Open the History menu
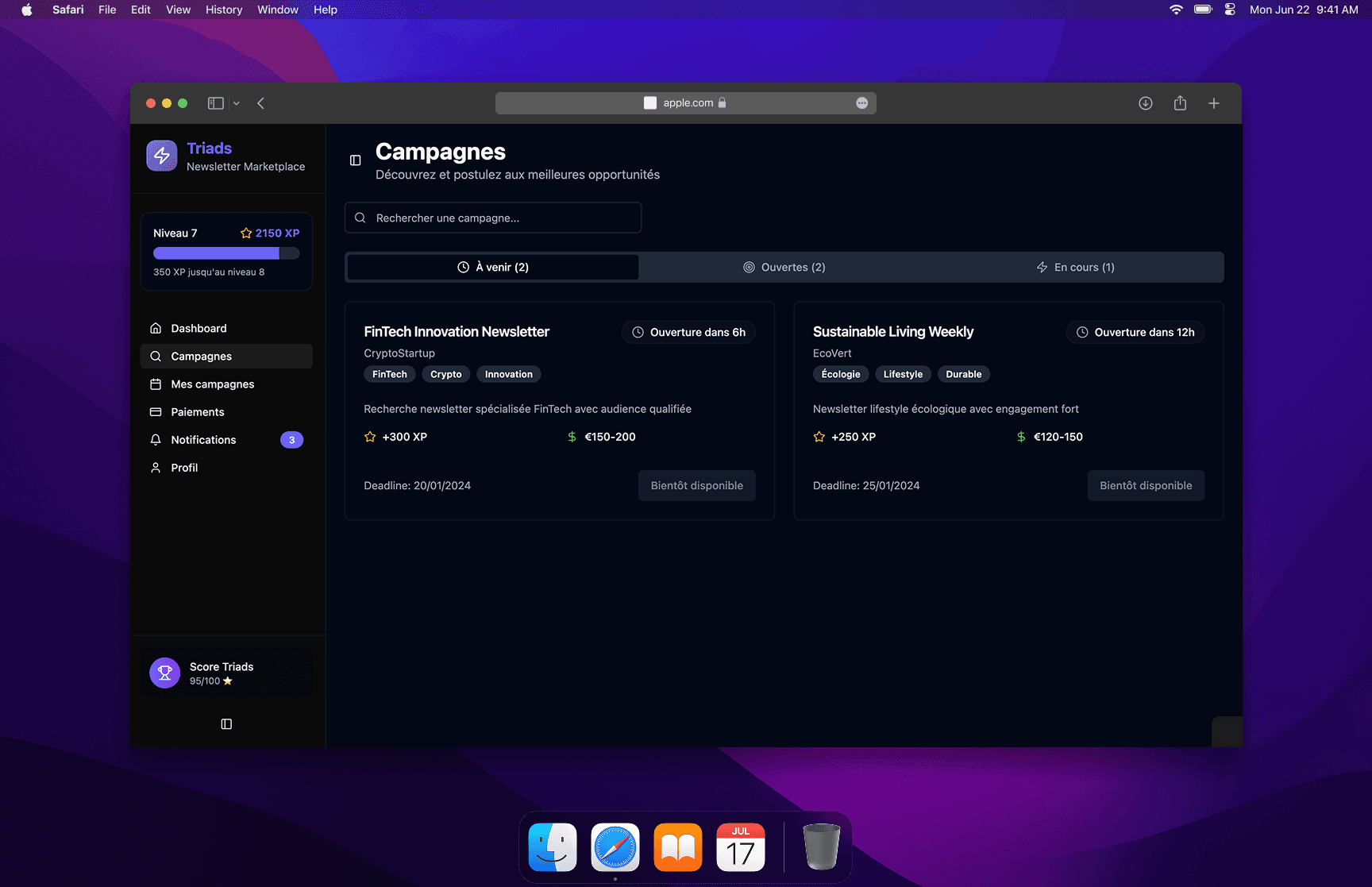 (223, 10)
